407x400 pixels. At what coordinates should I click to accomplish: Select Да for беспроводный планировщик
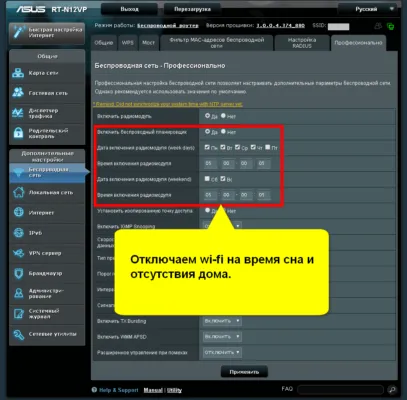tap(207, 132)
